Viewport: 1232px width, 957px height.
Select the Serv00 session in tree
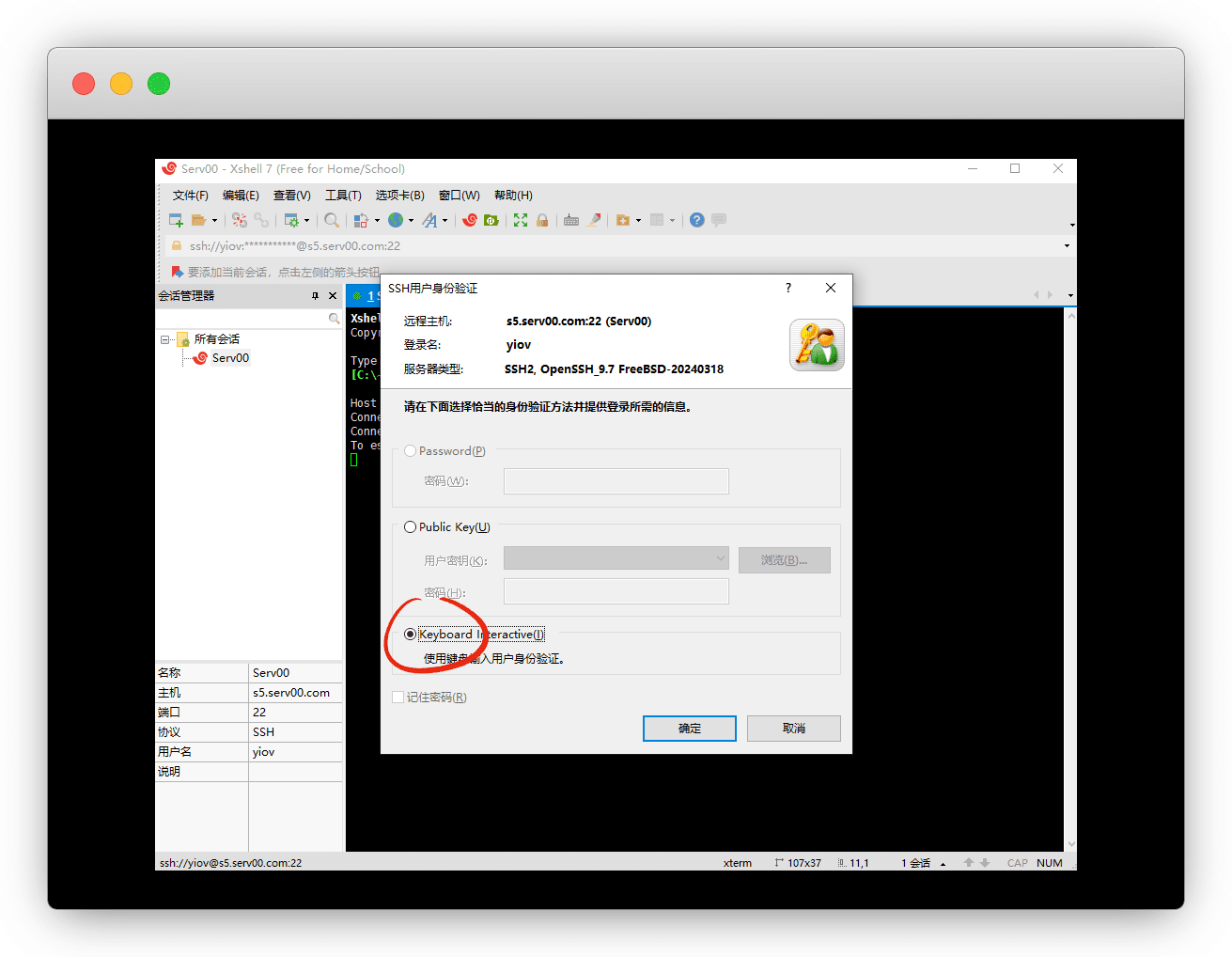(230, 358)
